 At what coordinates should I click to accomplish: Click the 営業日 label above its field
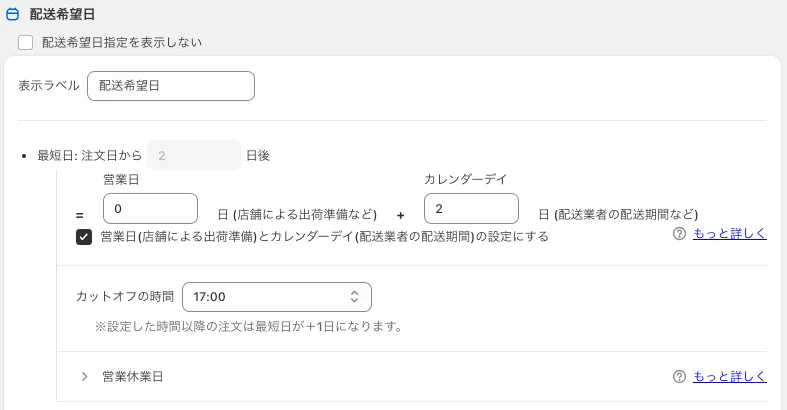tap(121, 179)
